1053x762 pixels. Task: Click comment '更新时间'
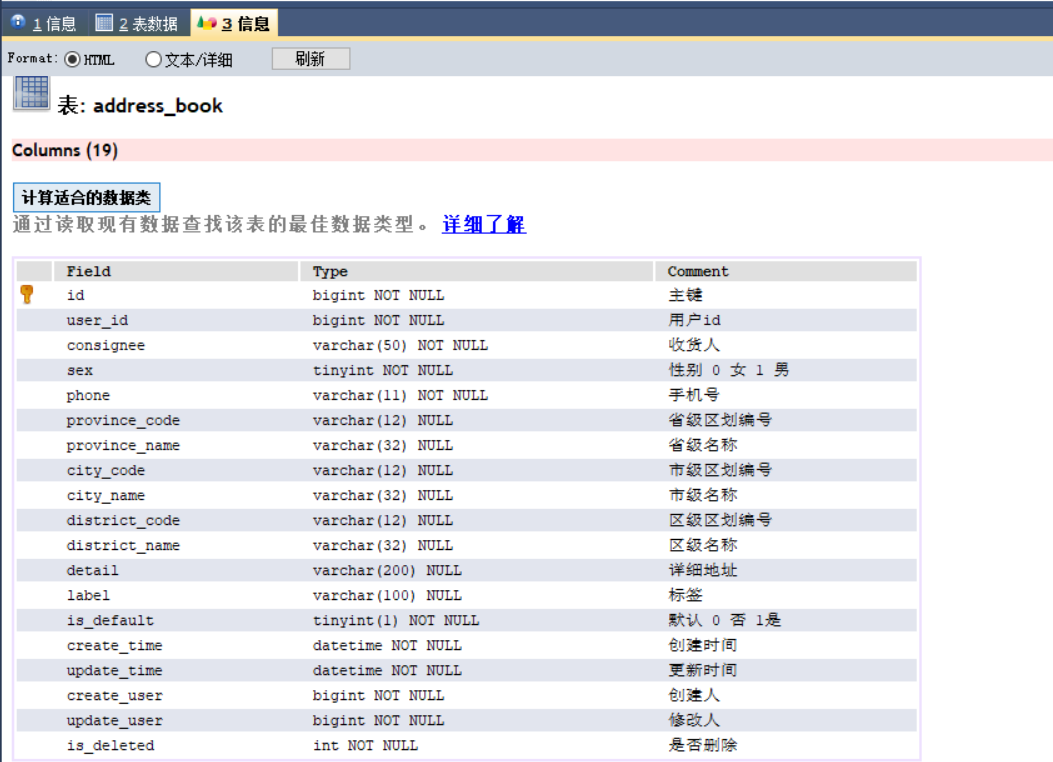pos(702,670)
